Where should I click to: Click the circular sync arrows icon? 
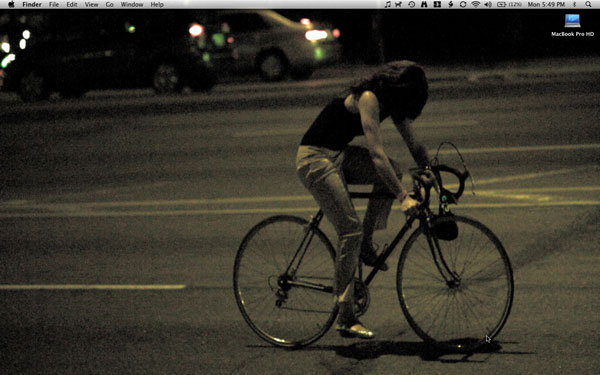463,4
